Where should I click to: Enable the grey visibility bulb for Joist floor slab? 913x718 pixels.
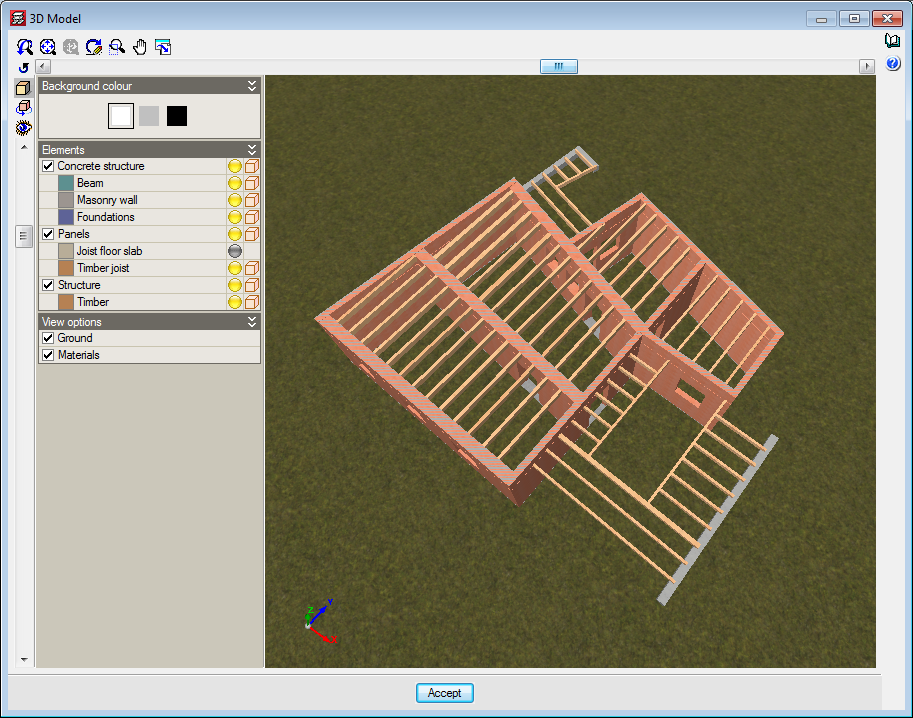tap(235, 251)
